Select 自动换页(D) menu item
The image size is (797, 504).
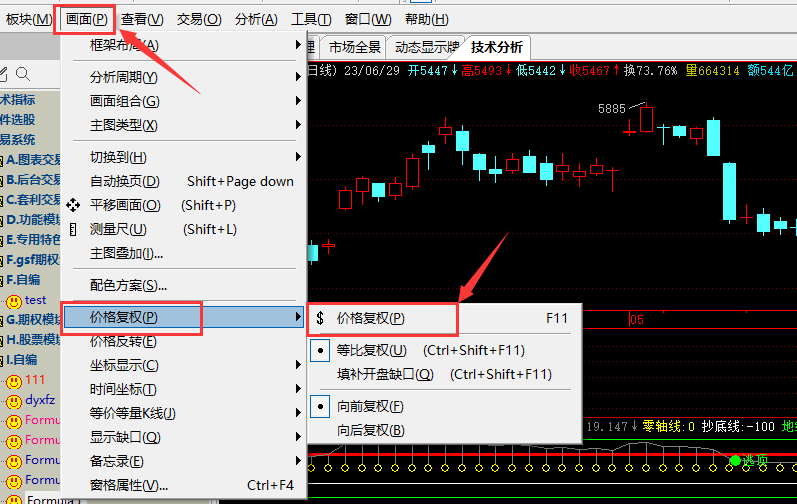184,181
